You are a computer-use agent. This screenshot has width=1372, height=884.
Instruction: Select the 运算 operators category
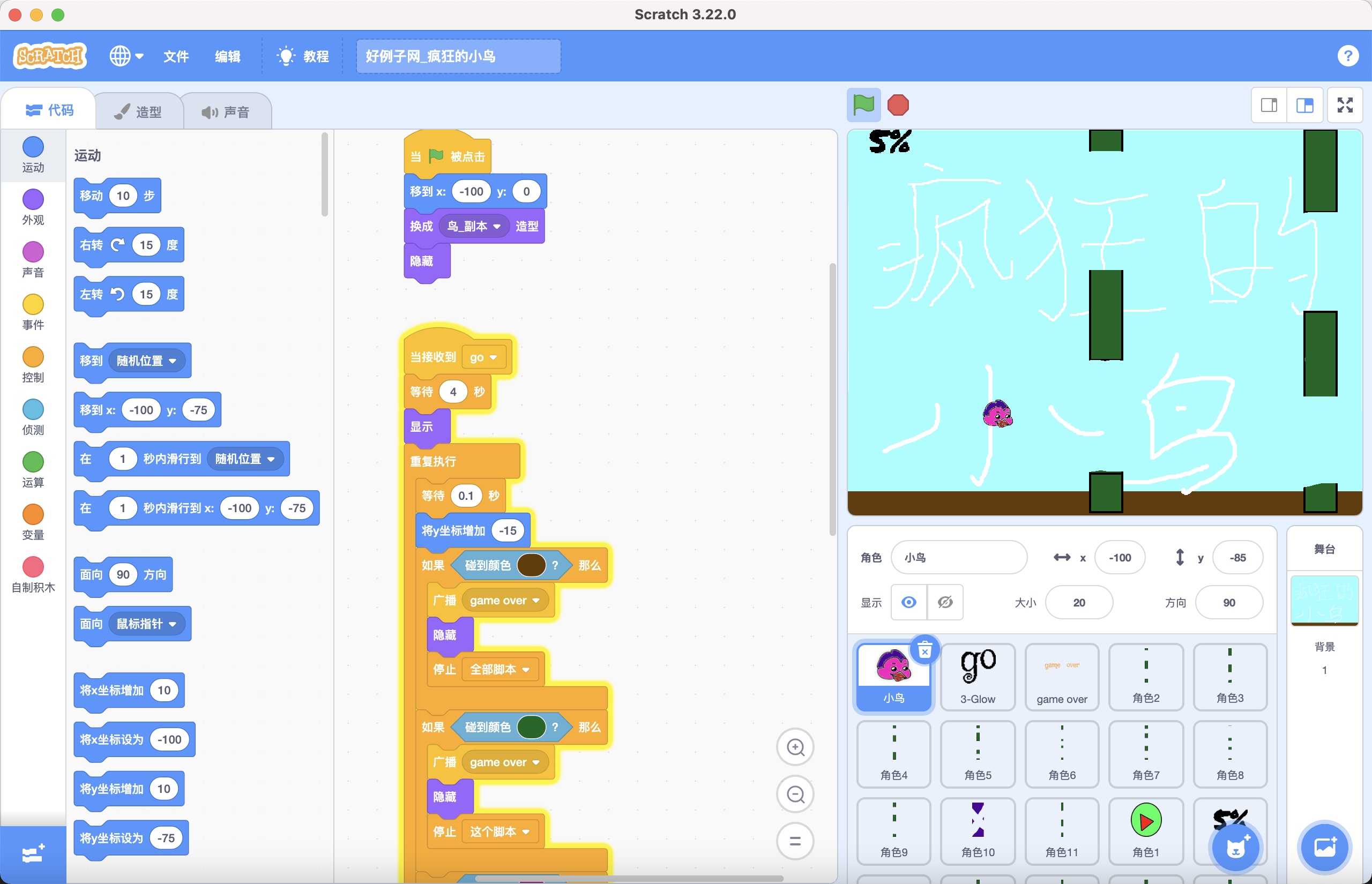pos(33,469)
